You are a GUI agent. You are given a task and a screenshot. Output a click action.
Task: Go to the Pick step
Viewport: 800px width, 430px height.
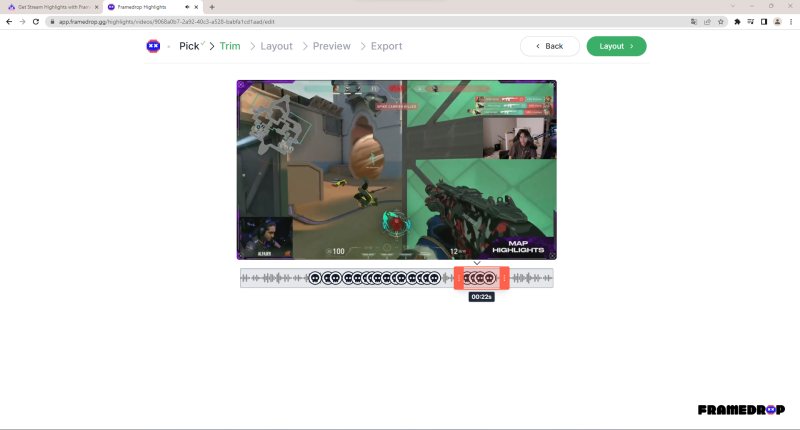point(189,46)
